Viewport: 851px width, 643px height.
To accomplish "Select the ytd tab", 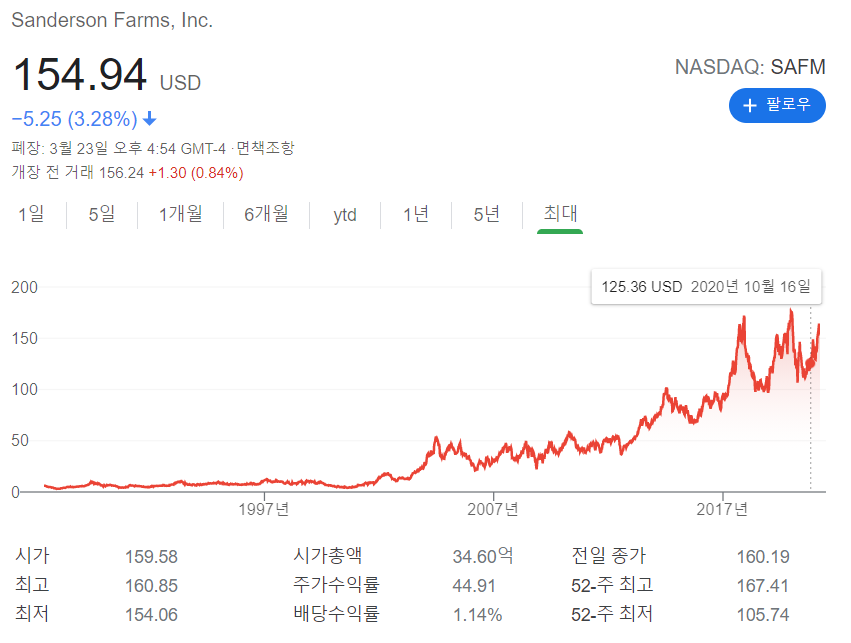I will (x=344, y=214).
